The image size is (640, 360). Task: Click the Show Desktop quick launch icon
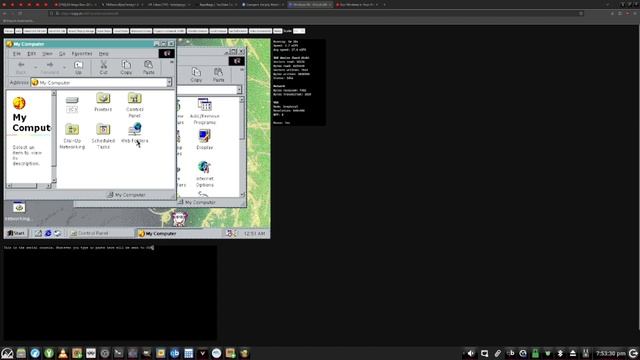38,233
